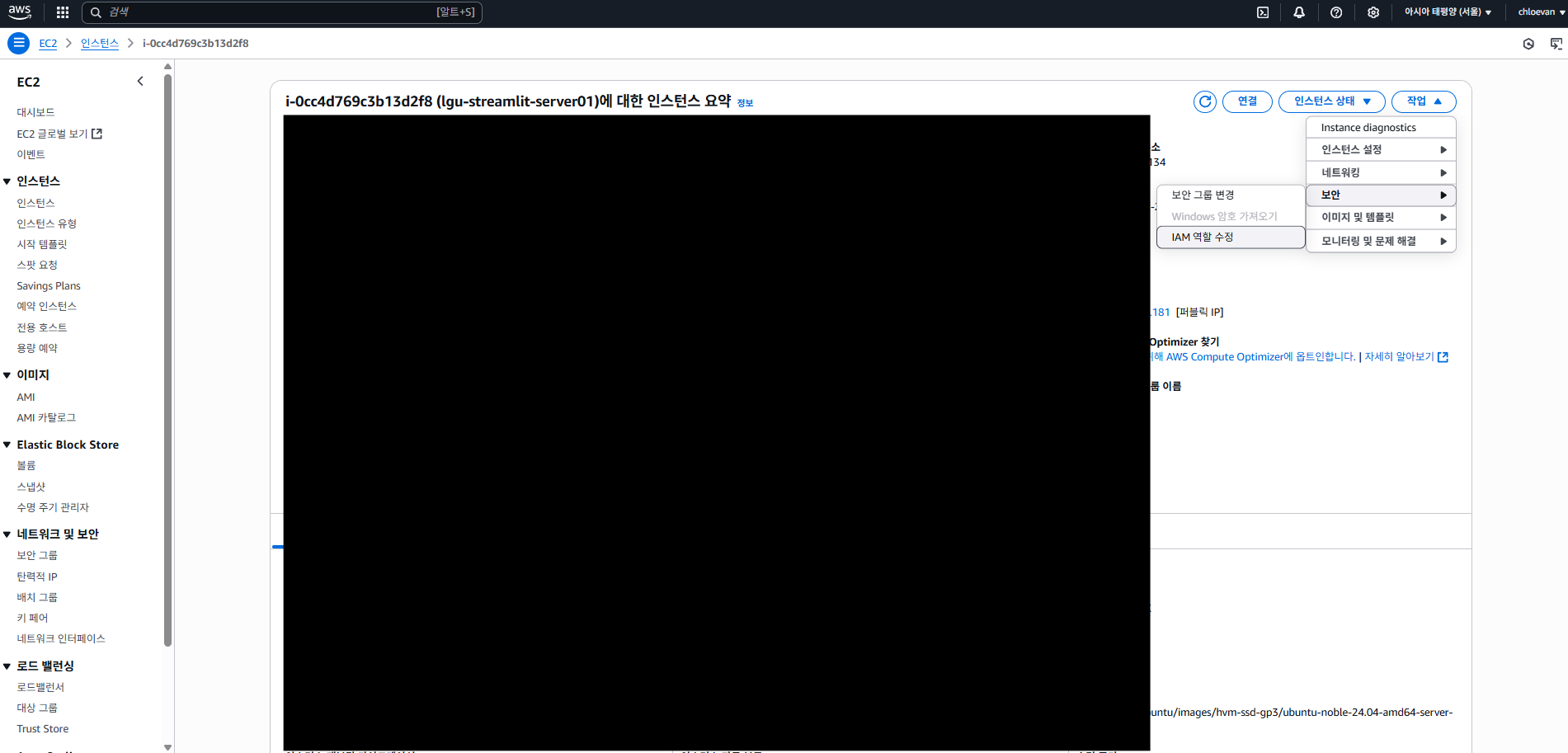Open 탄력적 IP in the sidebar

[37, 577]
